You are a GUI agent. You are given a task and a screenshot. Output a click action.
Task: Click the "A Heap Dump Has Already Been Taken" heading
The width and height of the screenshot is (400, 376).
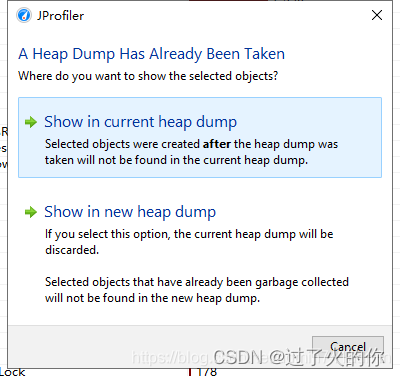[152, 54]
